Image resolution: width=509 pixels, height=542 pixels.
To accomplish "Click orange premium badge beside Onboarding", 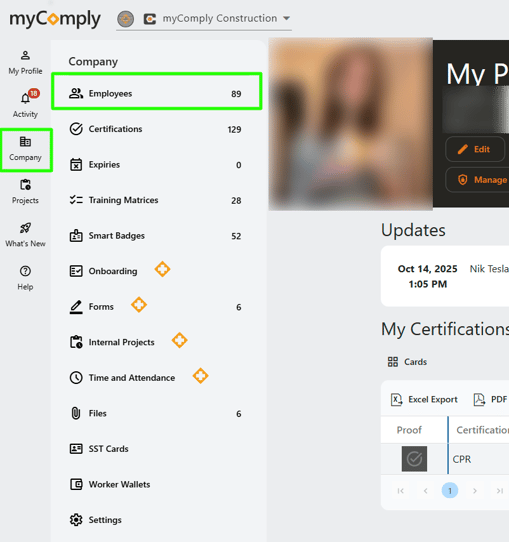I will tap(162, 269).
